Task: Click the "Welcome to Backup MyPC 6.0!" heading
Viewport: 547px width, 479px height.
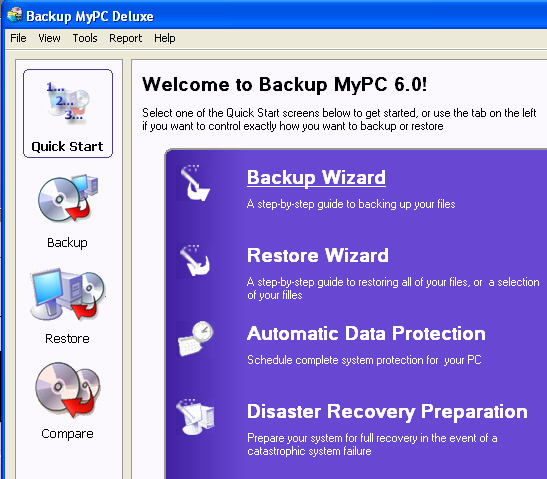Action: 284,85
